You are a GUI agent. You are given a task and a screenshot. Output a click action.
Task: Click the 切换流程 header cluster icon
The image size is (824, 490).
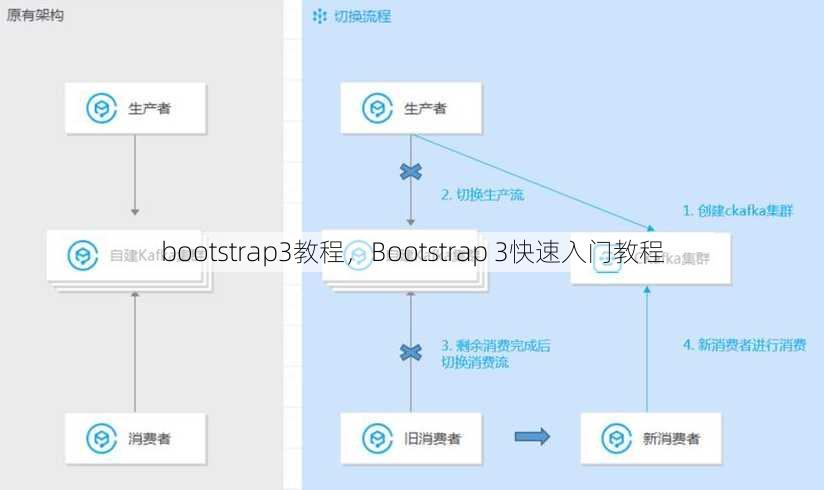320,16
